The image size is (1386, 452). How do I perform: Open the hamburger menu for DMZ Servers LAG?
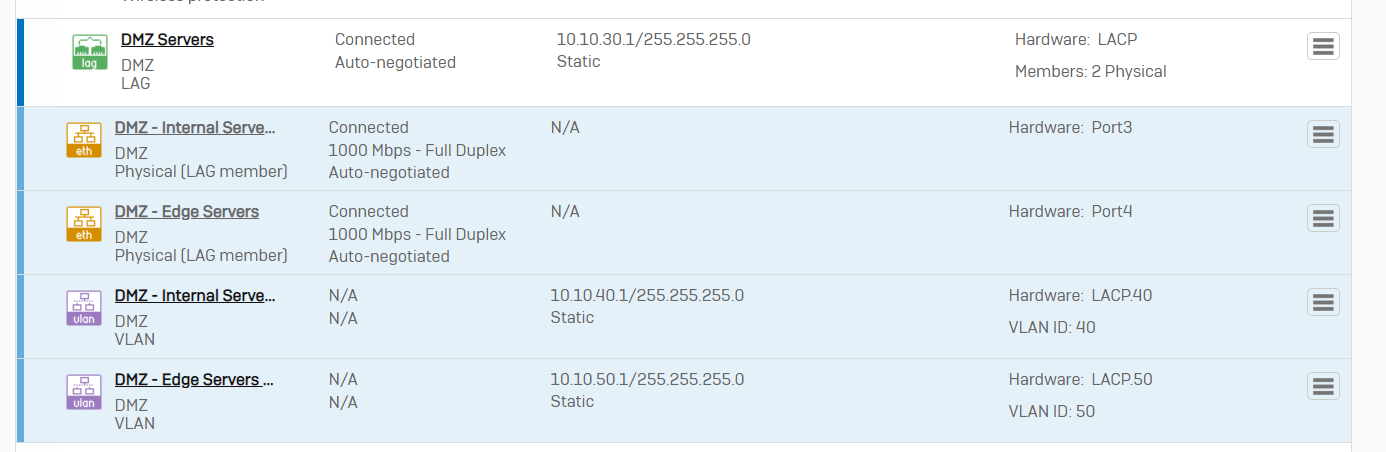click(1323, 46)
